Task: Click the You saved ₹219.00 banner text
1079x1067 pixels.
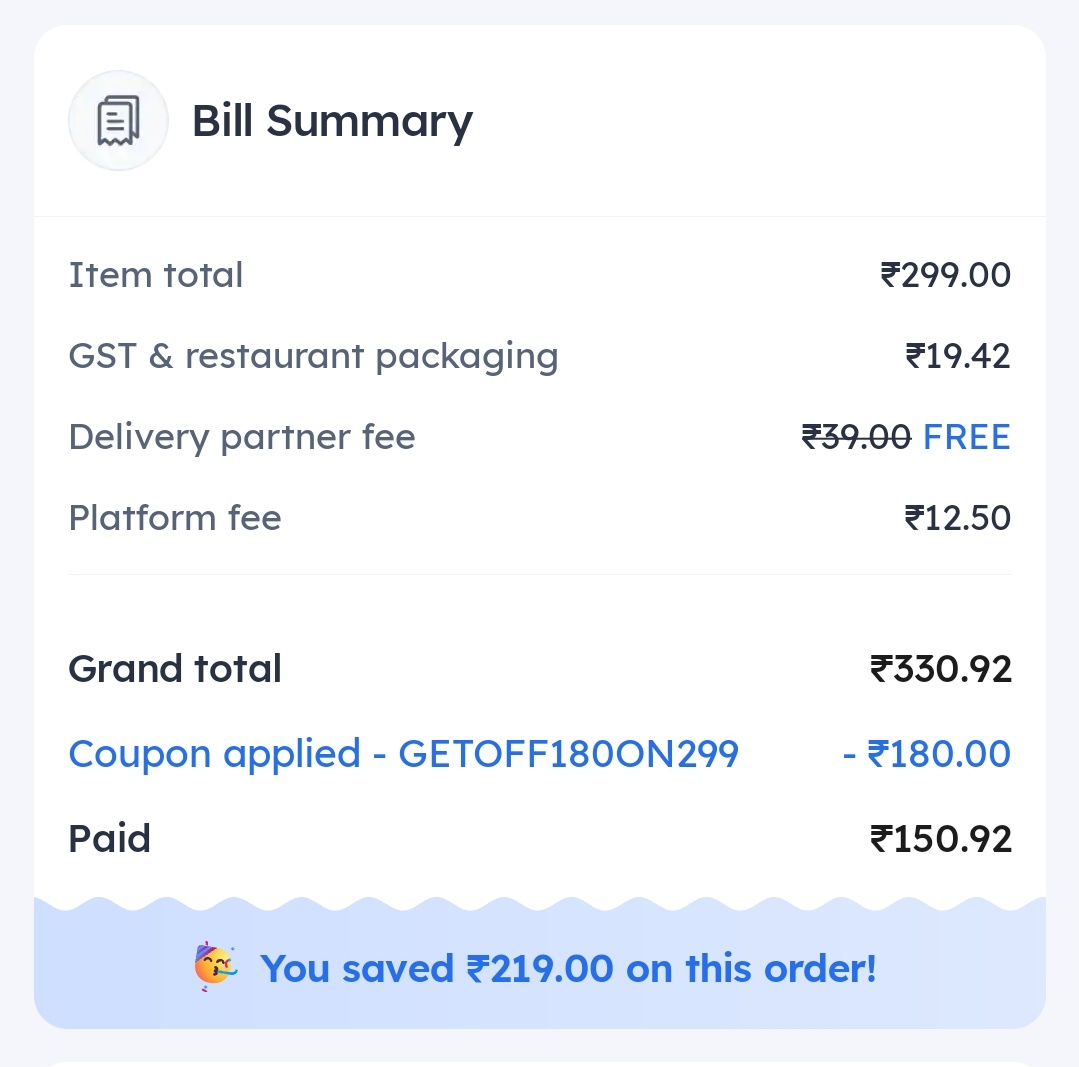Action: tap(568, 969)
